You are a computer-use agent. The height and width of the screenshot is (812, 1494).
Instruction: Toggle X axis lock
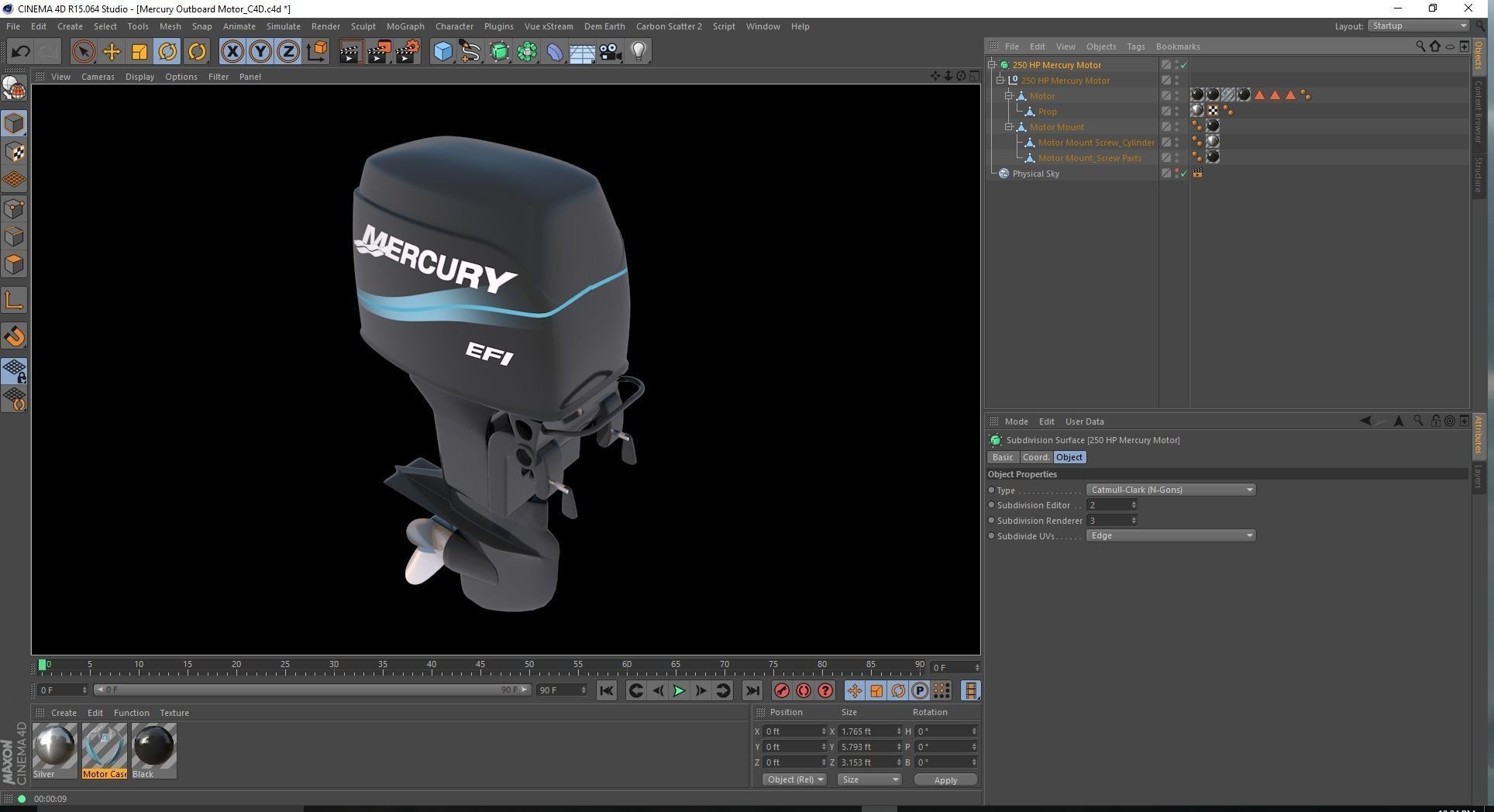pyautogui.click(x=232, y=52)
